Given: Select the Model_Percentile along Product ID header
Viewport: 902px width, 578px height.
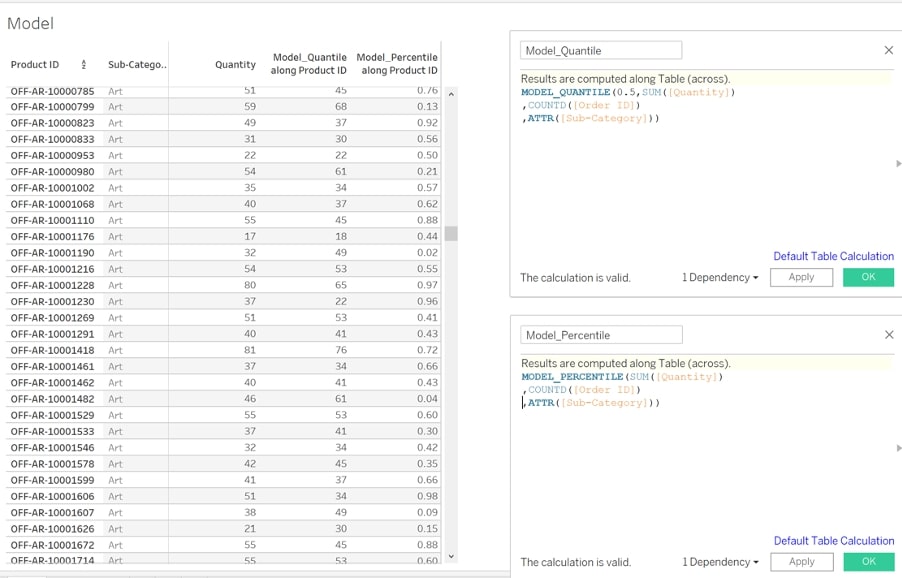Looking at the screenshot, I should click(397, 64).
